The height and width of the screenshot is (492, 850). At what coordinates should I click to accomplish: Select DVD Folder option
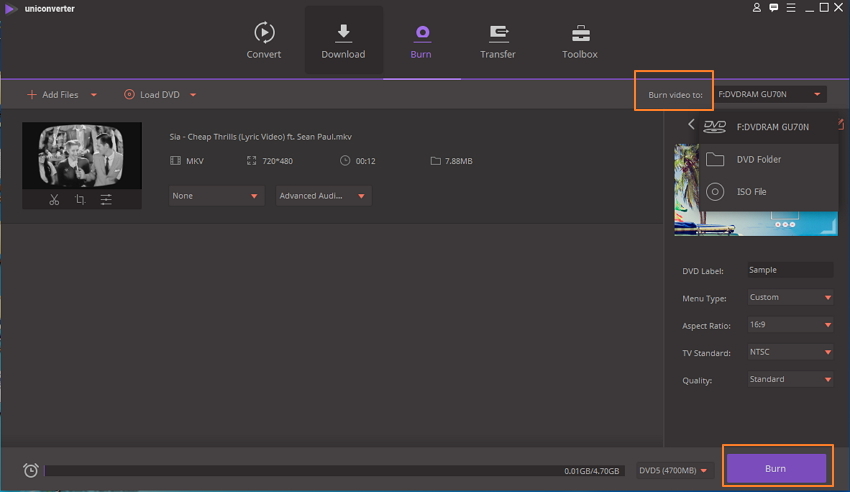pyautogui.click(x=768, y=159)
